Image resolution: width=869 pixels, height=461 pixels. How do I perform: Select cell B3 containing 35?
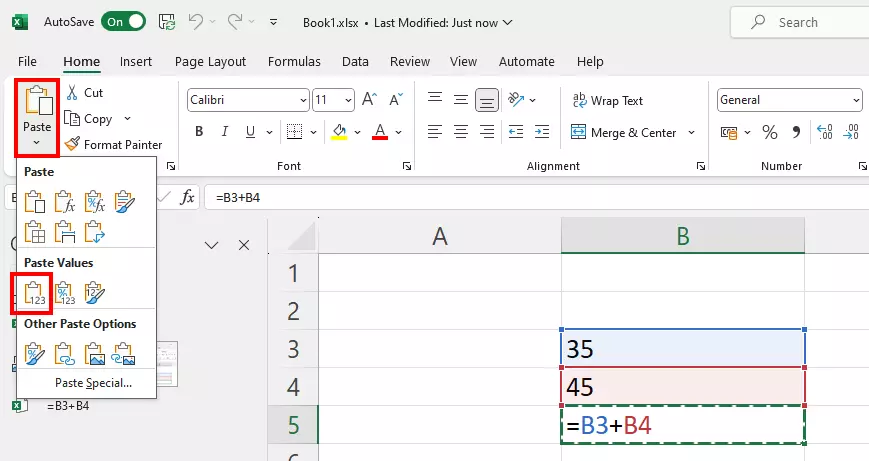[x=683, y=350]
